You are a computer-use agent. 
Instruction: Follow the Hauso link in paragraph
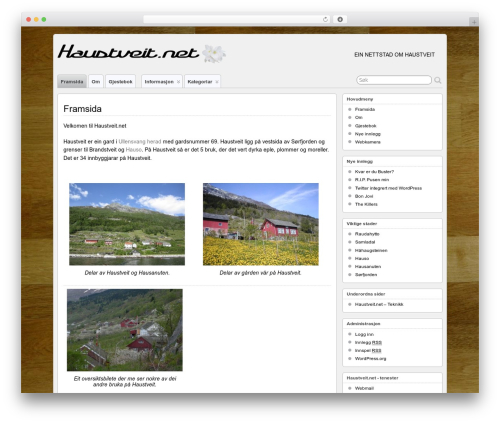pyautogui.click(x=134, y=150)
